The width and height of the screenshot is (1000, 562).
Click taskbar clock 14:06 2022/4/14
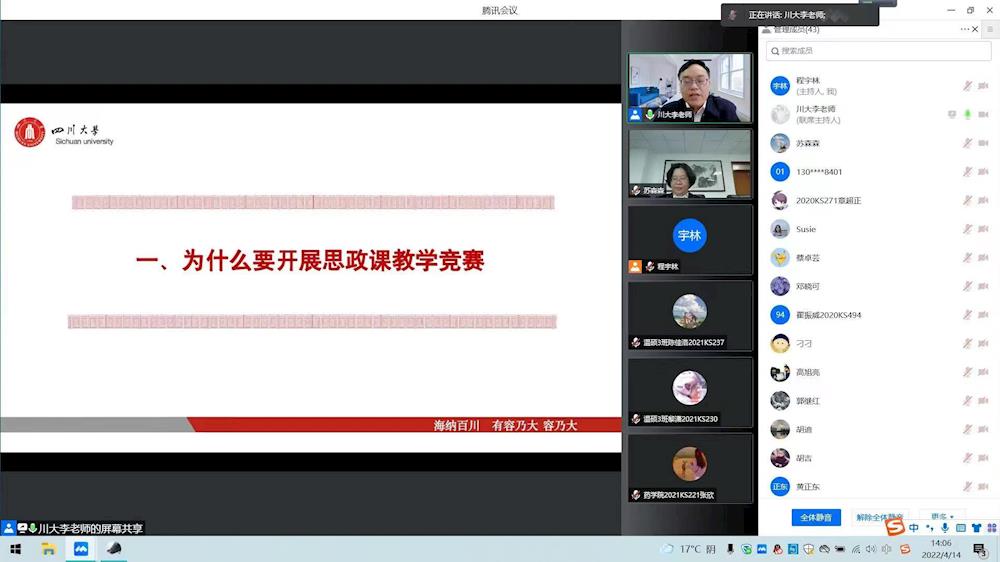tap(941, 549)
